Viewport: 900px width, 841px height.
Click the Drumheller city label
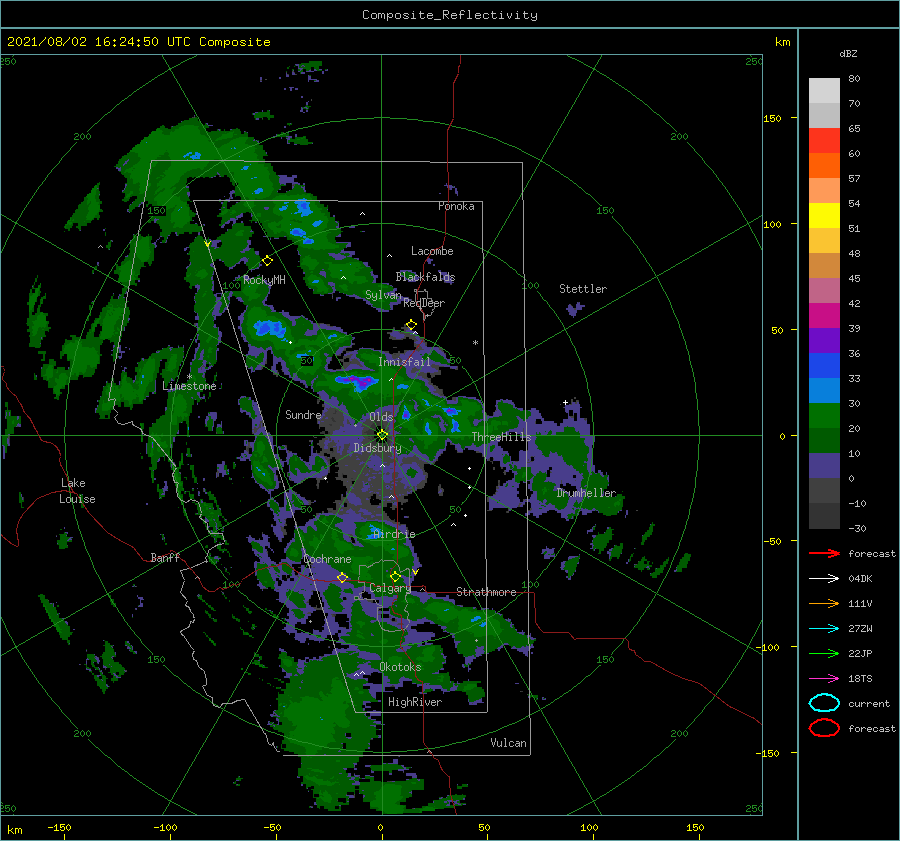point(586,493)
